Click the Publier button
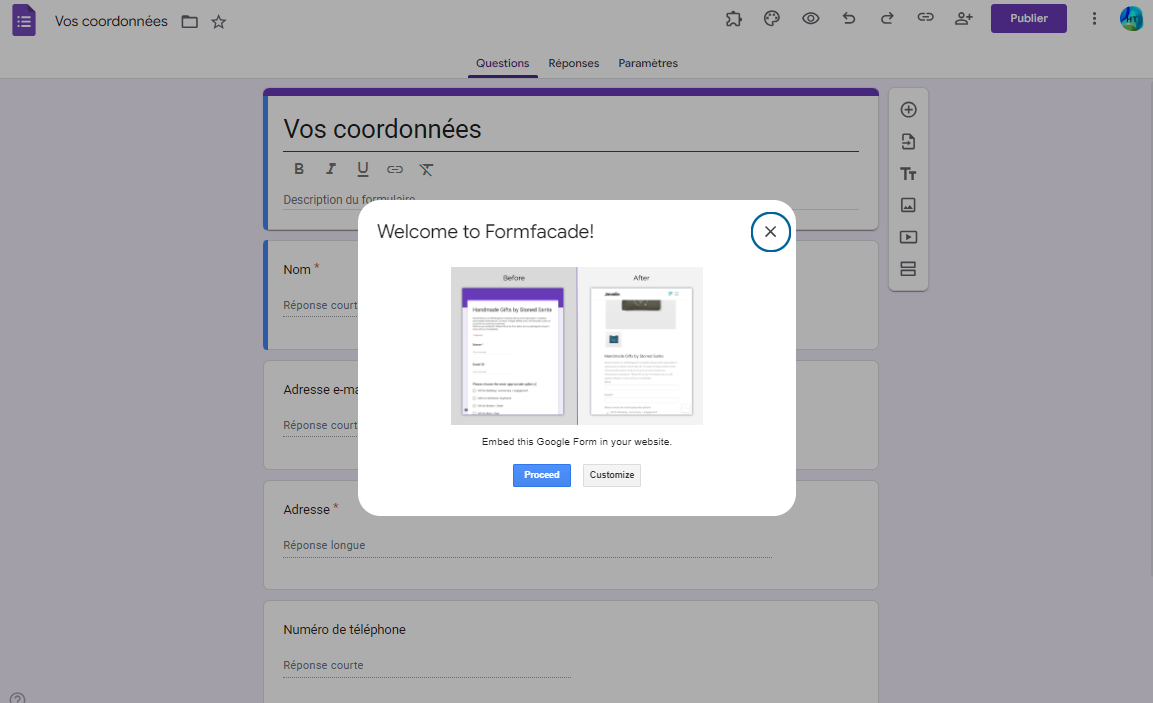This screenshot has height=703, width=1153. pyautogui.click(x=1028, y=18)
